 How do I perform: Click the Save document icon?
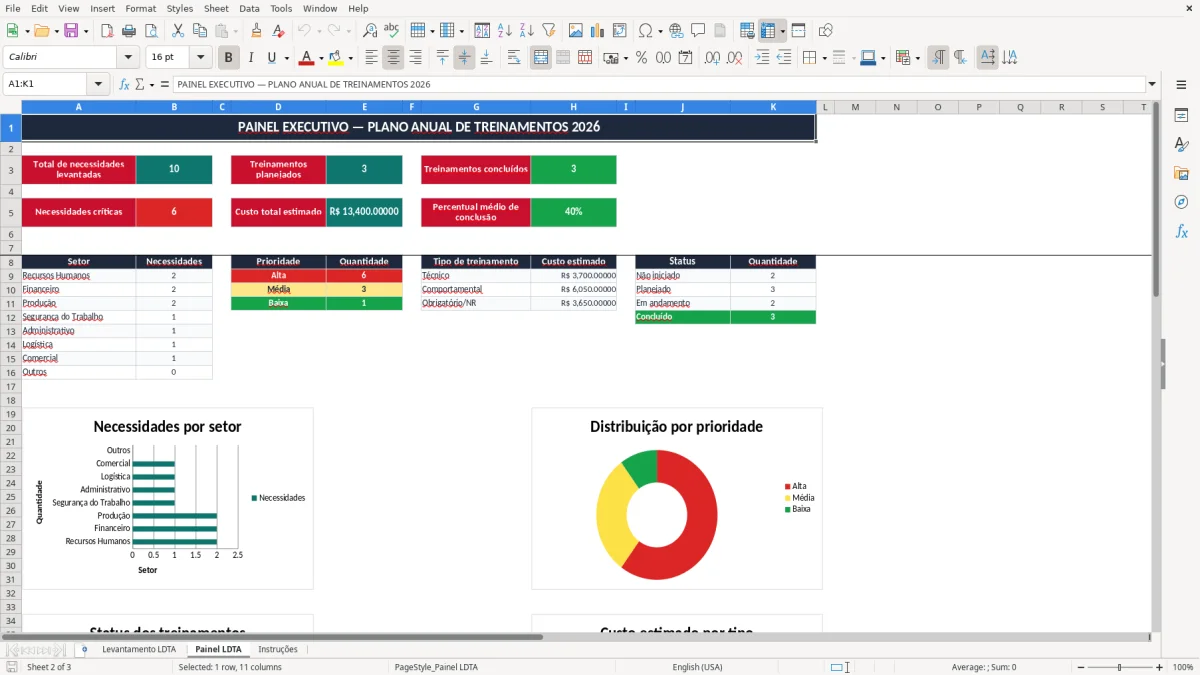(70, 31)
